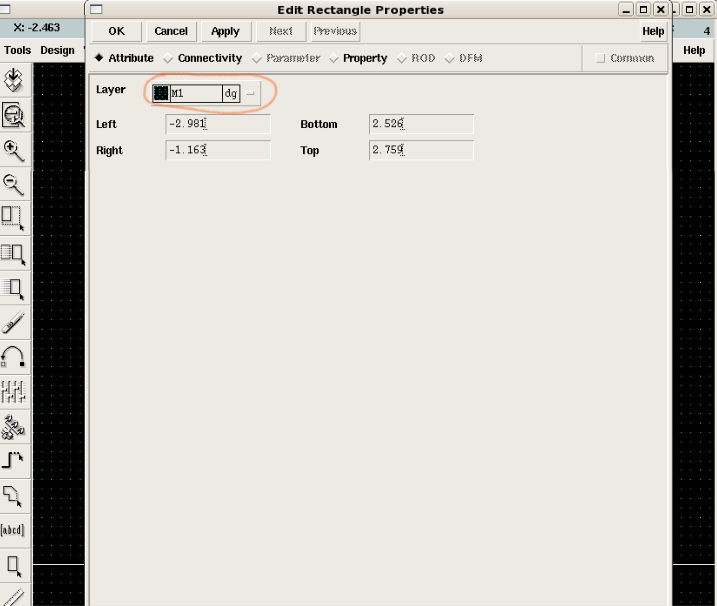
Task: Select the Polygon tool icon
Action: 14,496
